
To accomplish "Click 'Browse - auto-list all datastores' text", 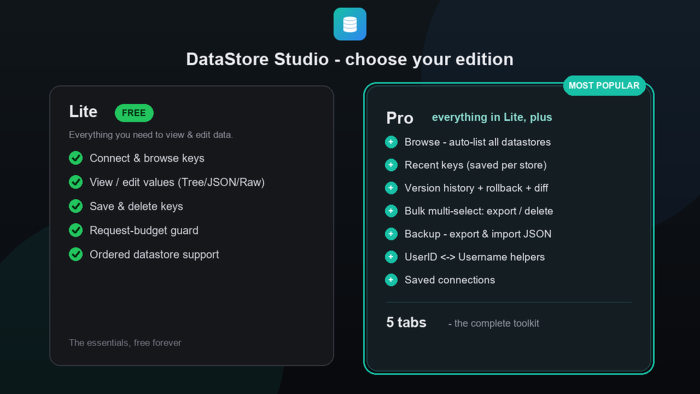I will pyautogui.click(x=478, y=142).
